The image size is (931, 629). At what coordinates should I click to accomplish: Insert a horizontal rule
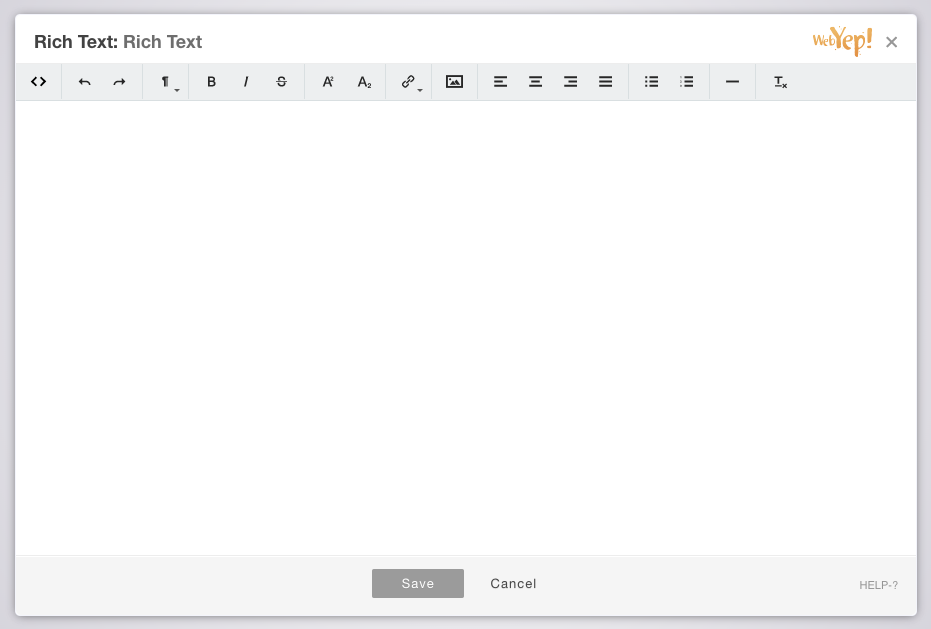(x=732, y=81)
